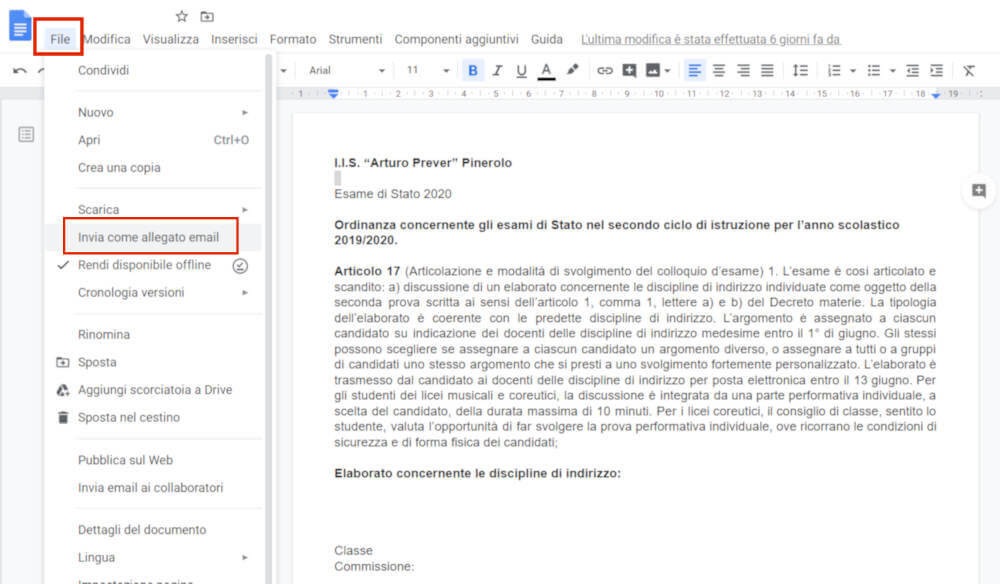Insert a comment using the toolbar icon

631,70
